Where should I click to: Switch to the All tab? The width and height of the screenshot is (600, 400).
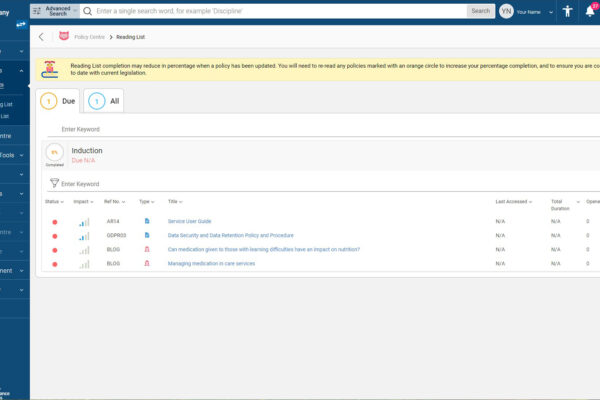point(104,101)
